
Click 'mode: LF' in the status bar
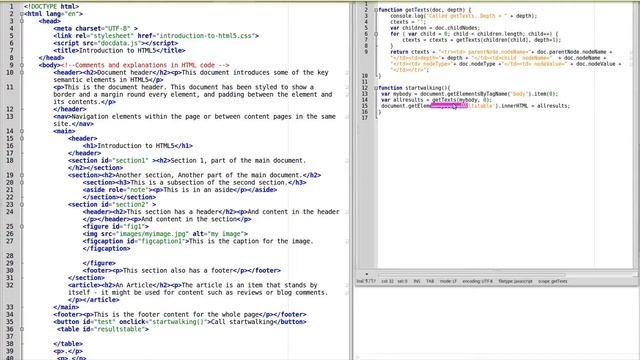click(448, 282)
